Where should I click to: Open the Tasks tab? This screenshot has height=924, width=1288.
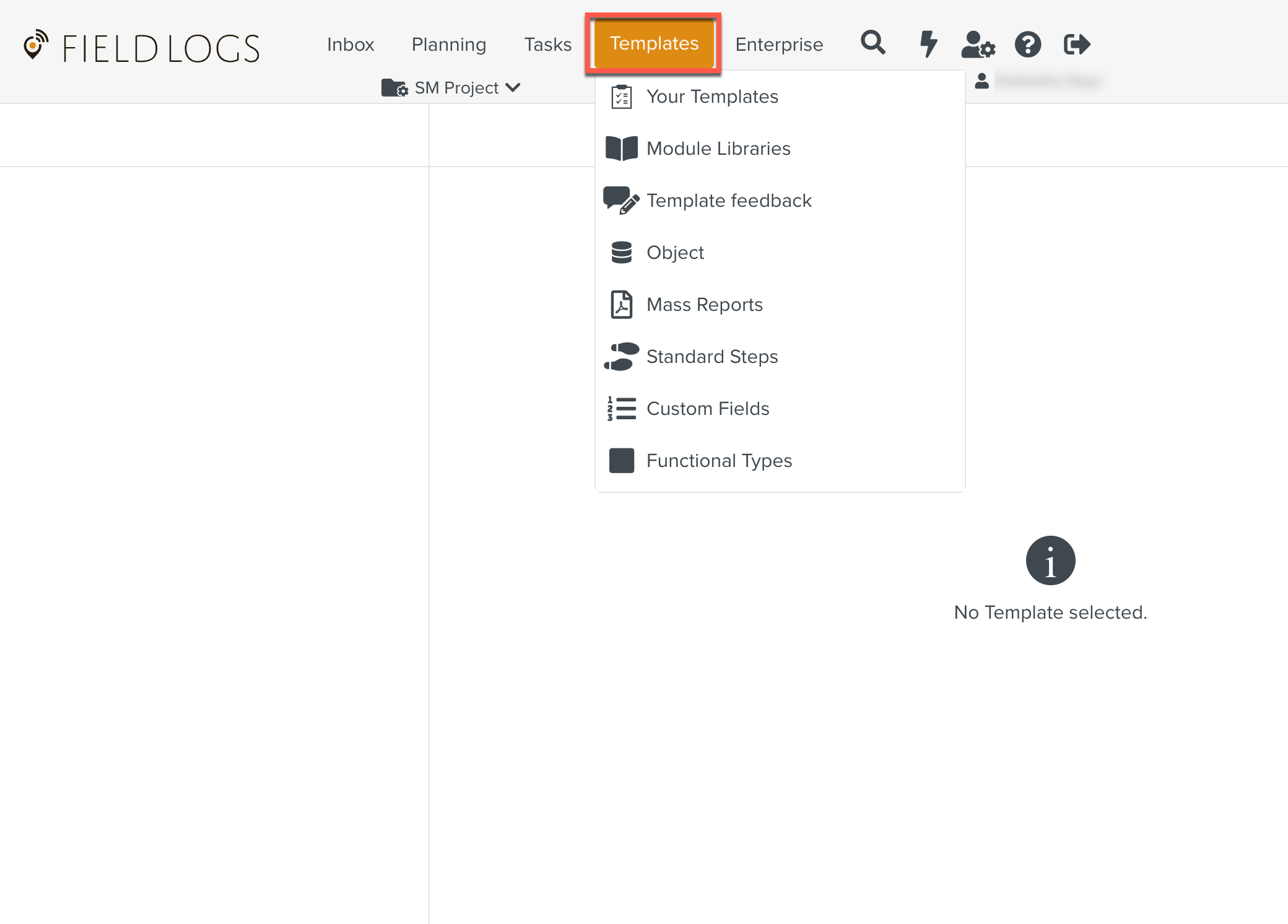(x=547, y=45)
